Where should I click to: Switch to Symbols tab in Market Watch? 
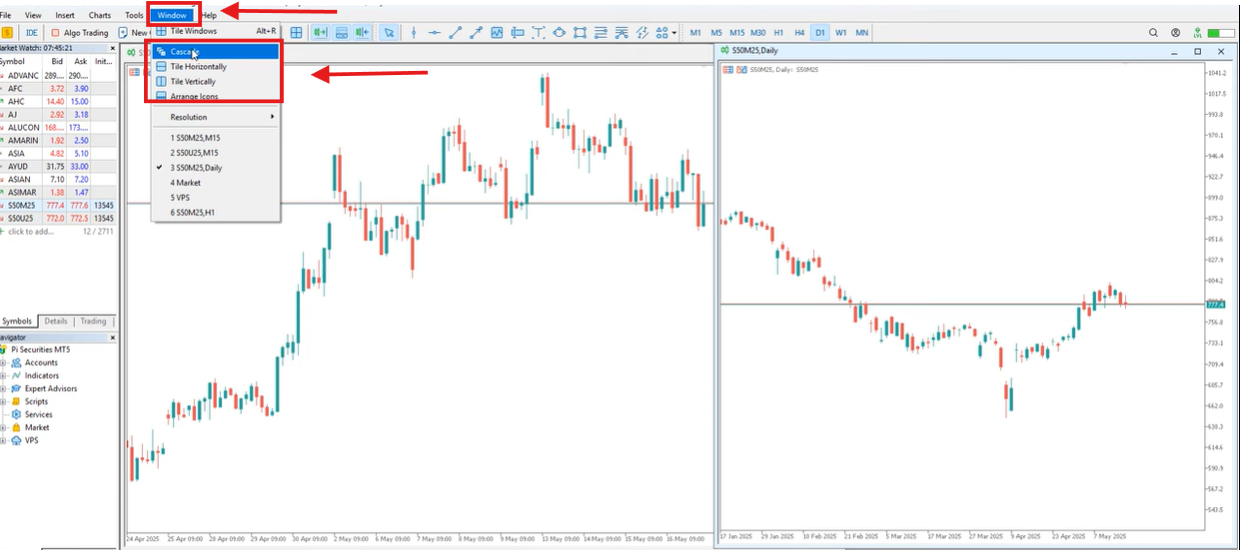[x=17, y=321]
